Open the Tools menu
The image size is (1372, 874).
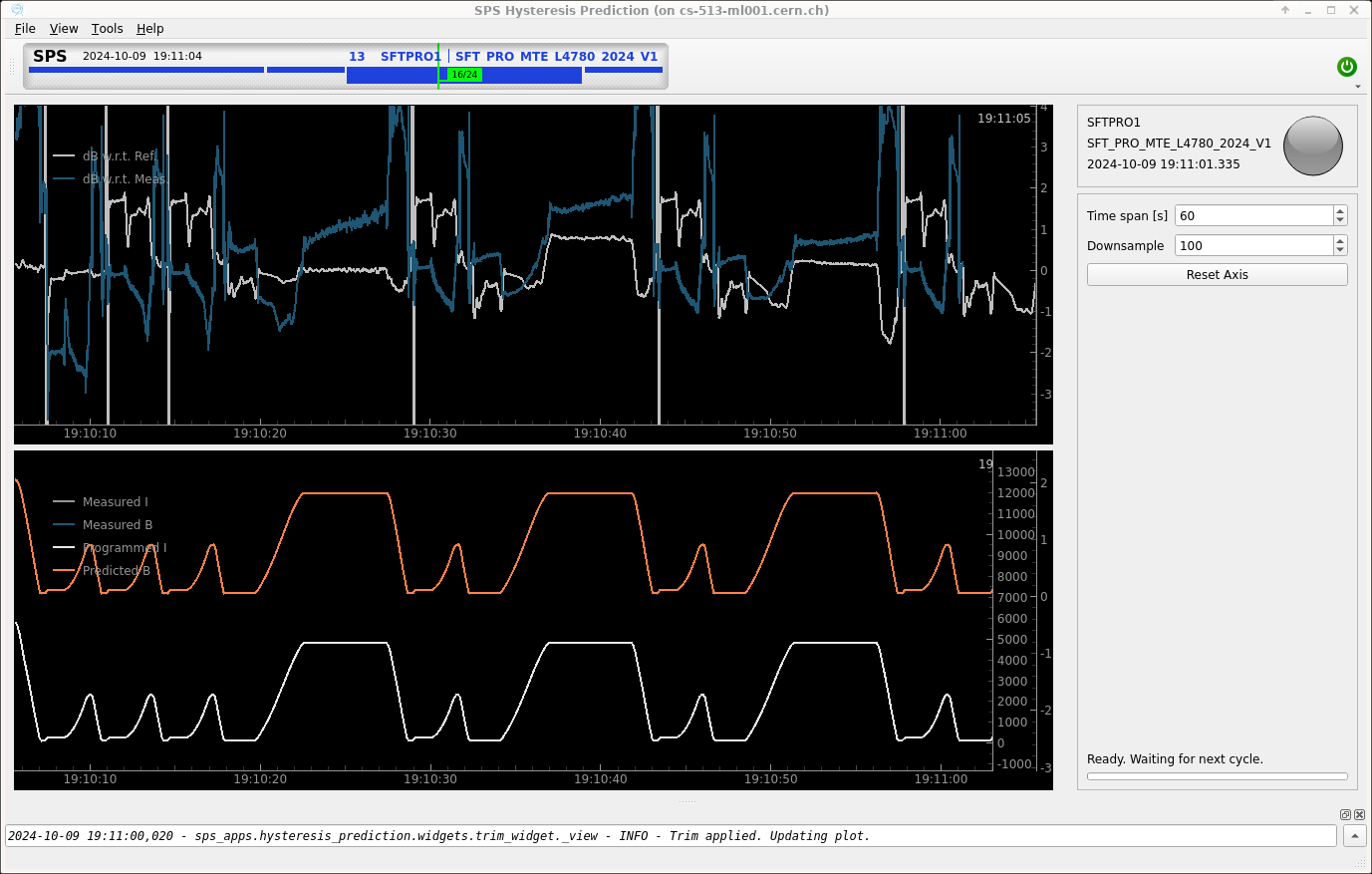(x=107, y=29)
